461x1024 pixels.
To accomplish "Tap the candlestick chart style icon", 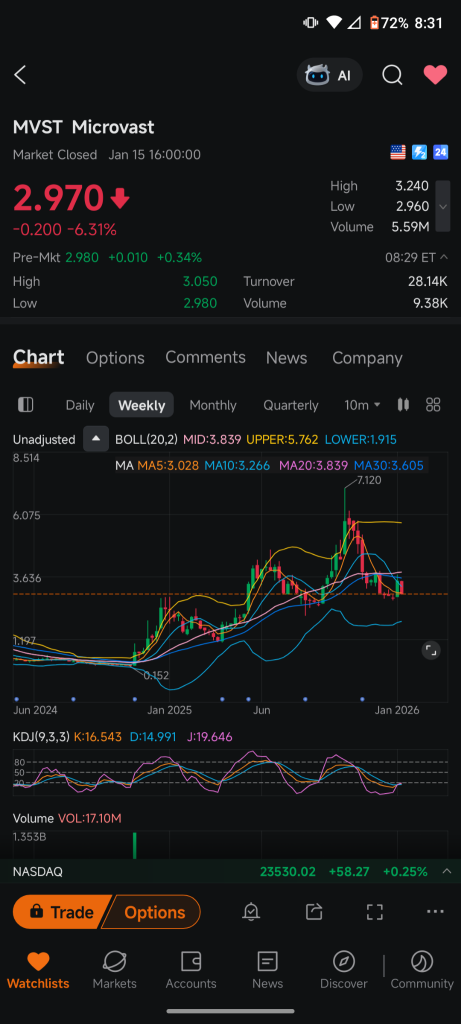I will (x=404, y=405).
